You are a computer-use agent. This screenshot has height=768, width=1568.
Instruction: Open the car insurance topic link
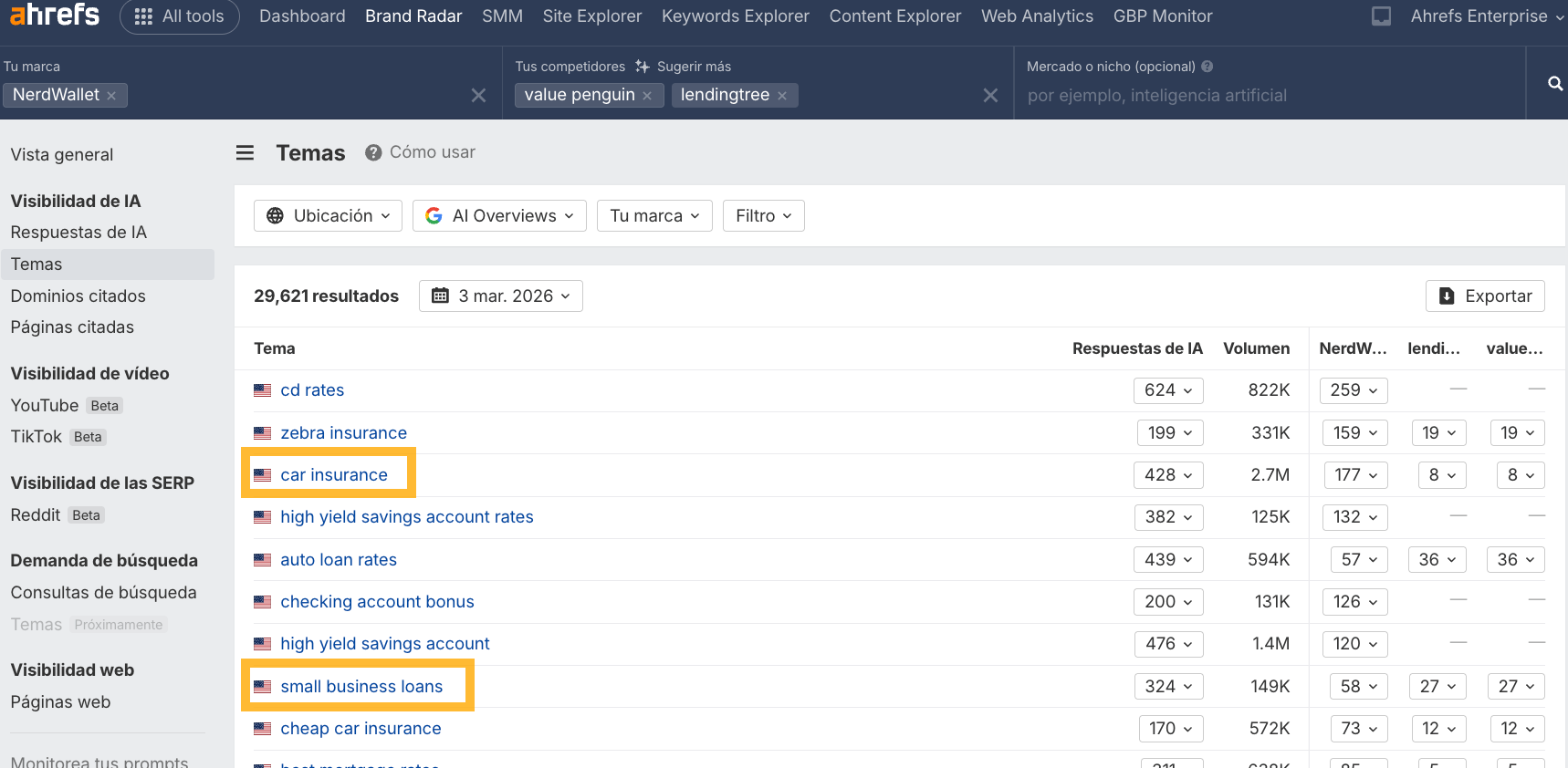tap(334, 475)
